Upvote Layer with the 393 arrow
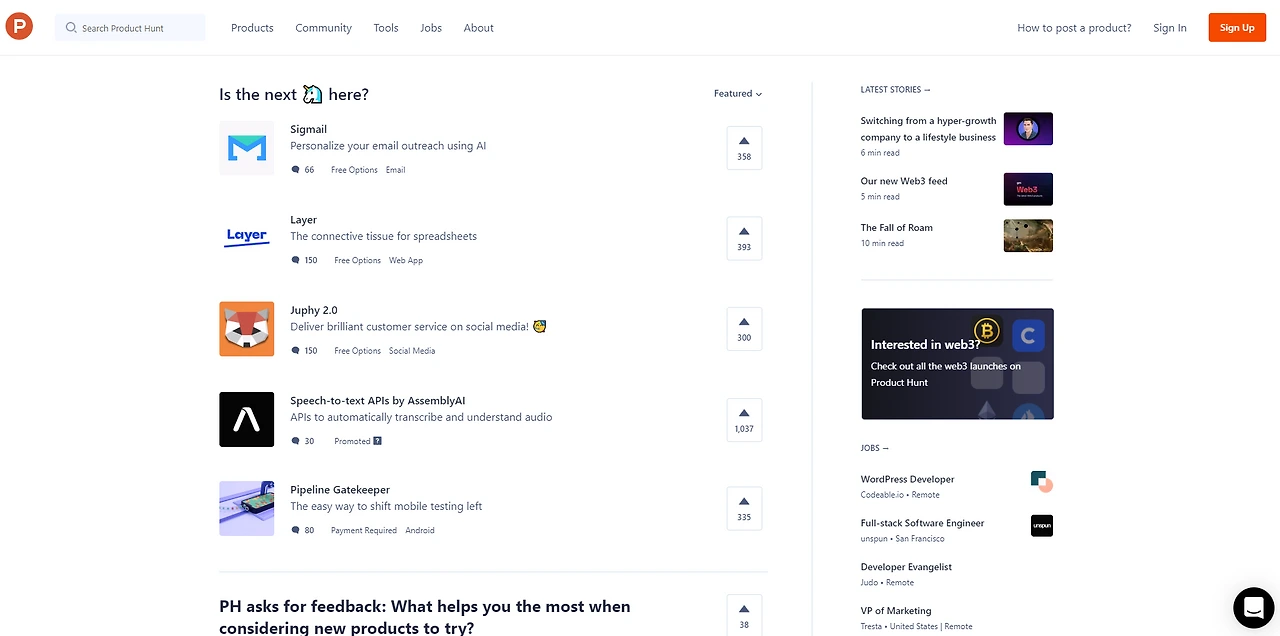The height and width of the screenshot is (636, 1280). coord(744,238)
